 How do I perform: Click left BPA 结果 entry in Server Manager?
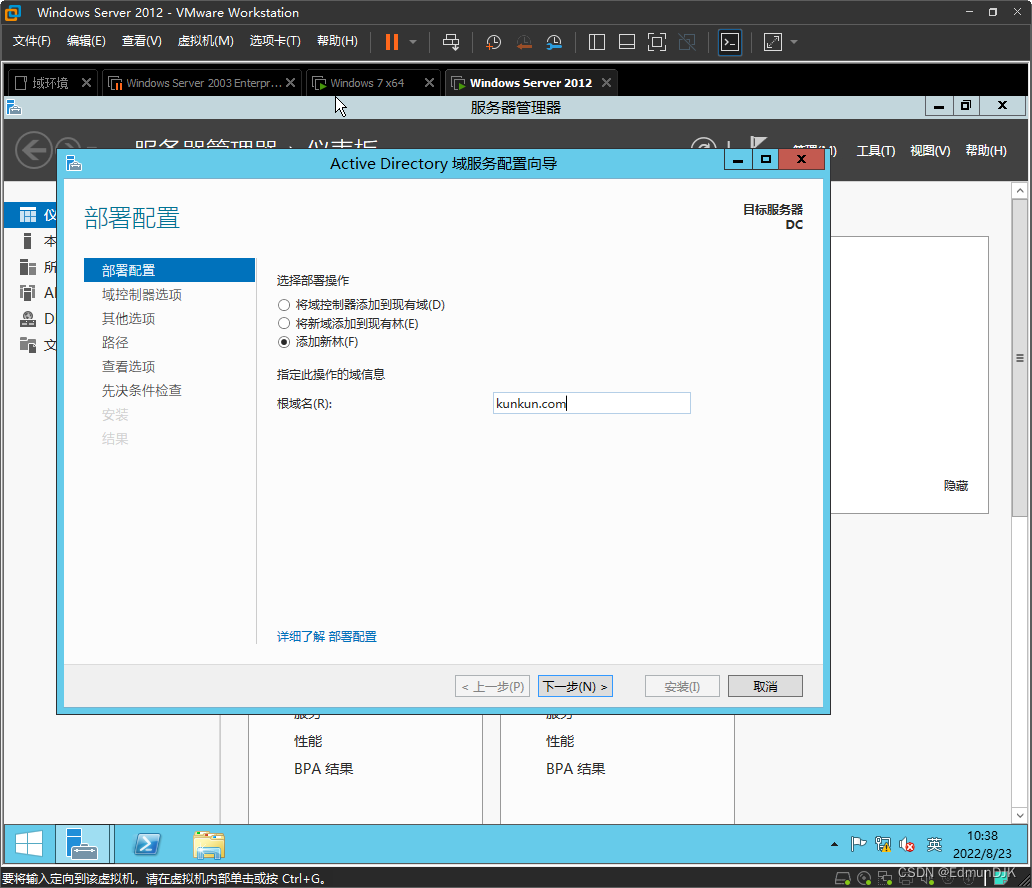coord(323,768)
